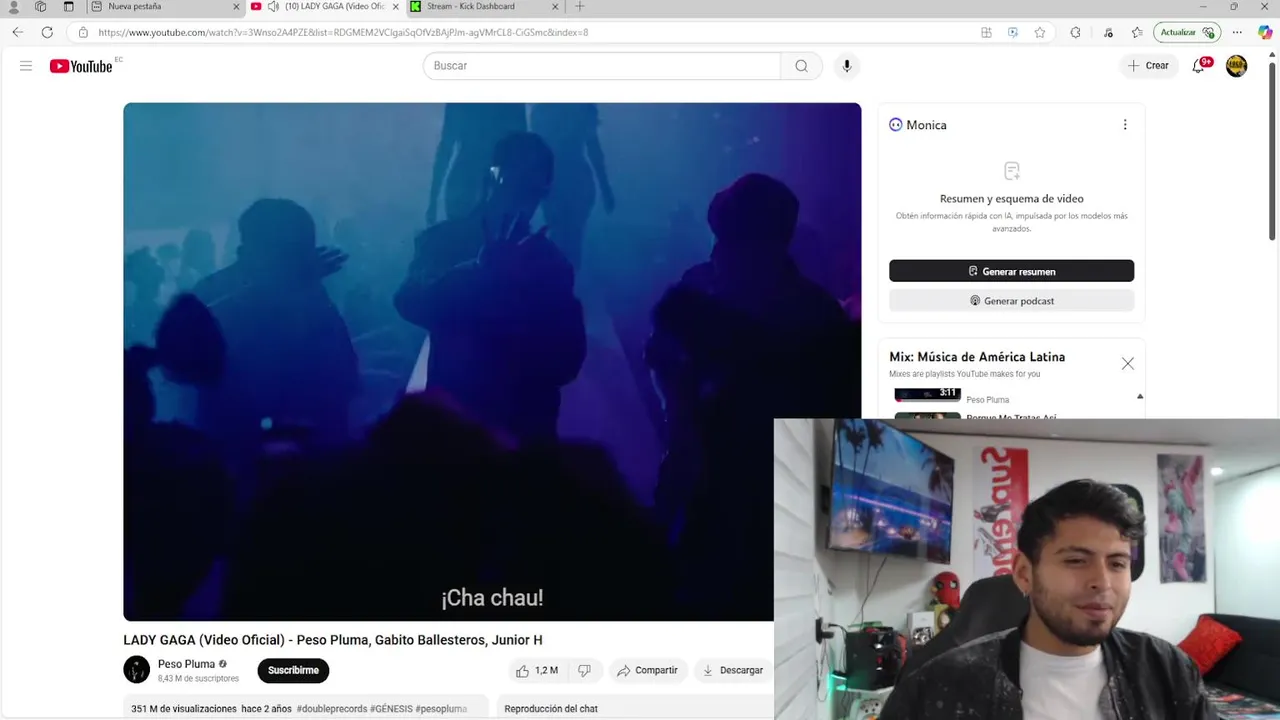Click the Suscribirme button

click(293, 671)
